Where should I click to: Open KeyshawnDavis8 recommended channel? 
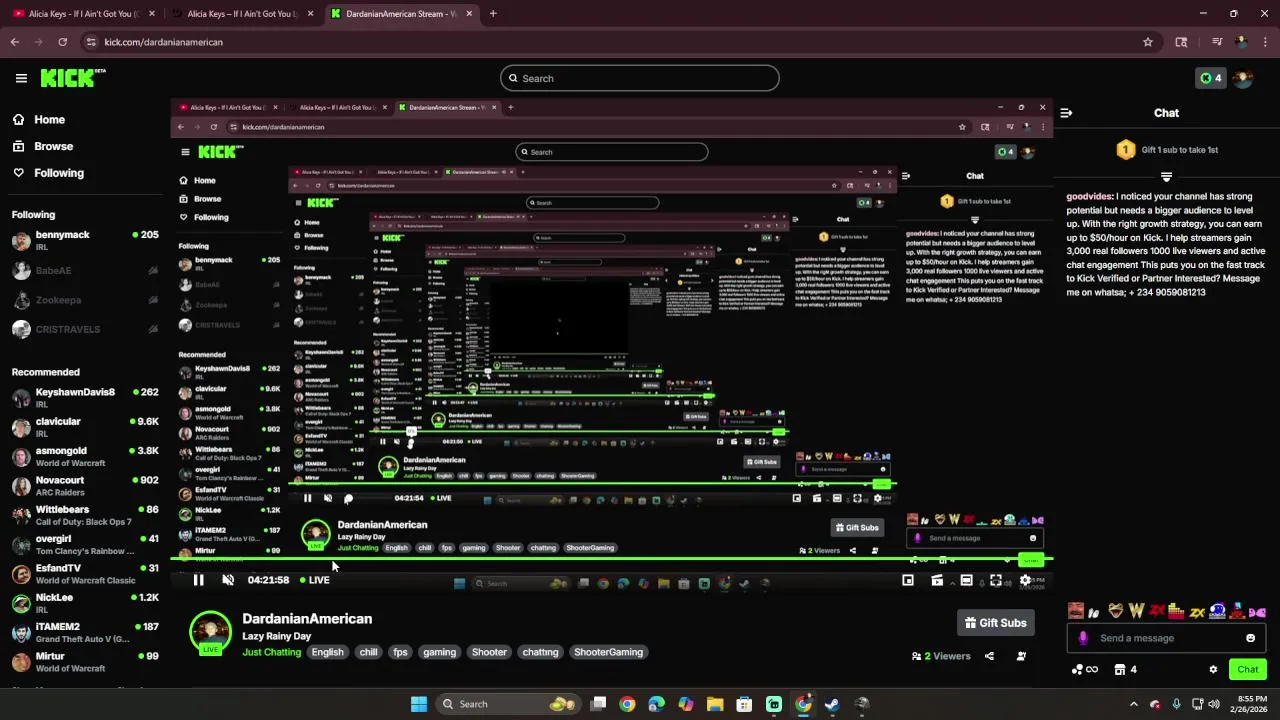(x=85, y=398)
